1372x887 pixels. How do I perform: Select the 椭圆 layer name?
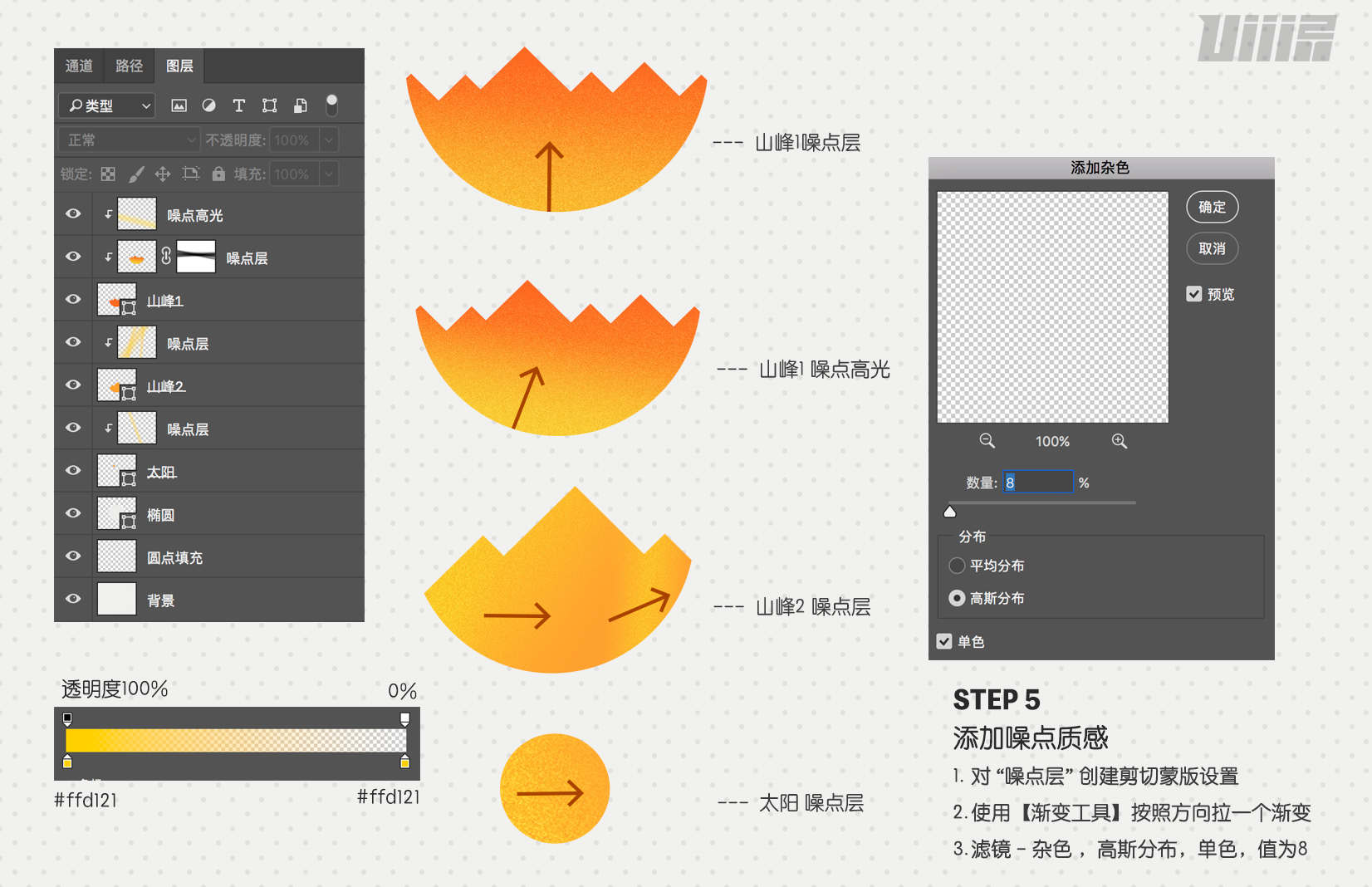pyautogui.click(x=160, y=515)
